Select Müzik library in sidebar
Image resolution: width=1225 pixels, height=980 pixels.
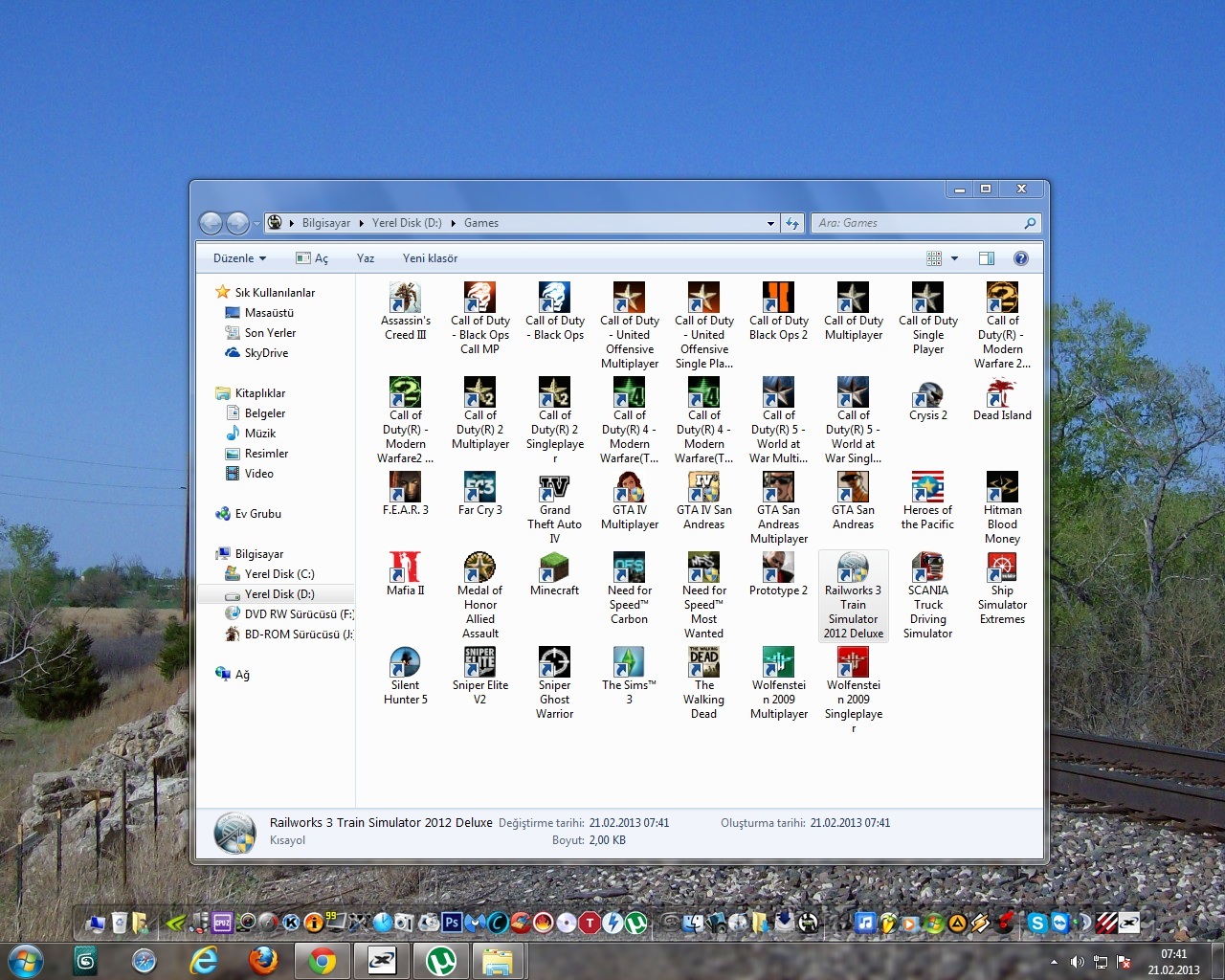pos(251,434)
